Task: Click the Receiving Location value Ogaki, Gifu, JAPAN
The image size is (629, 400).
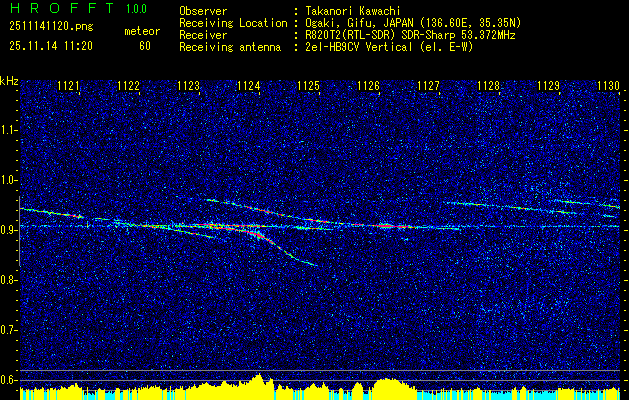Action: click(x=362, y=23)
